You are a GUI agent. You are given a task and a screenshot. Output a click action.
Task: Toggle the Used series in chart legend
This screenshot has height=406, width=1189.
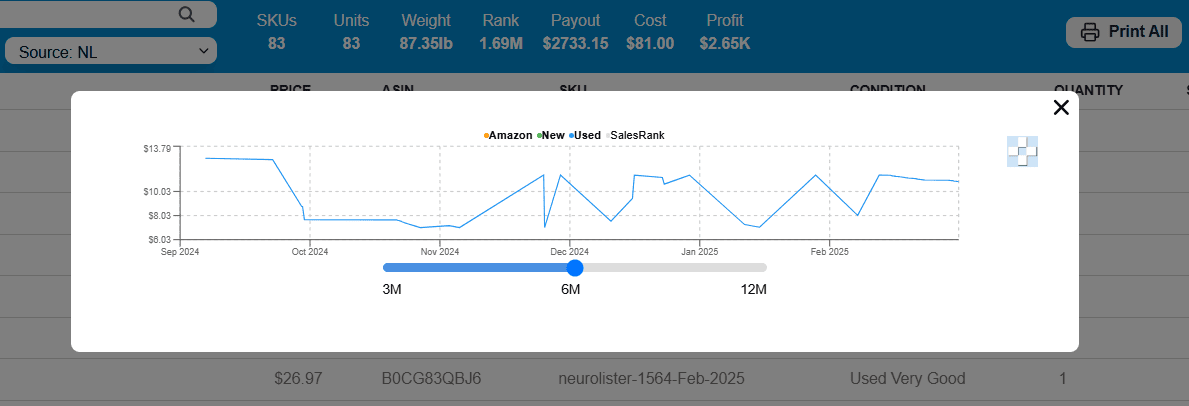[x=586, y=135]
